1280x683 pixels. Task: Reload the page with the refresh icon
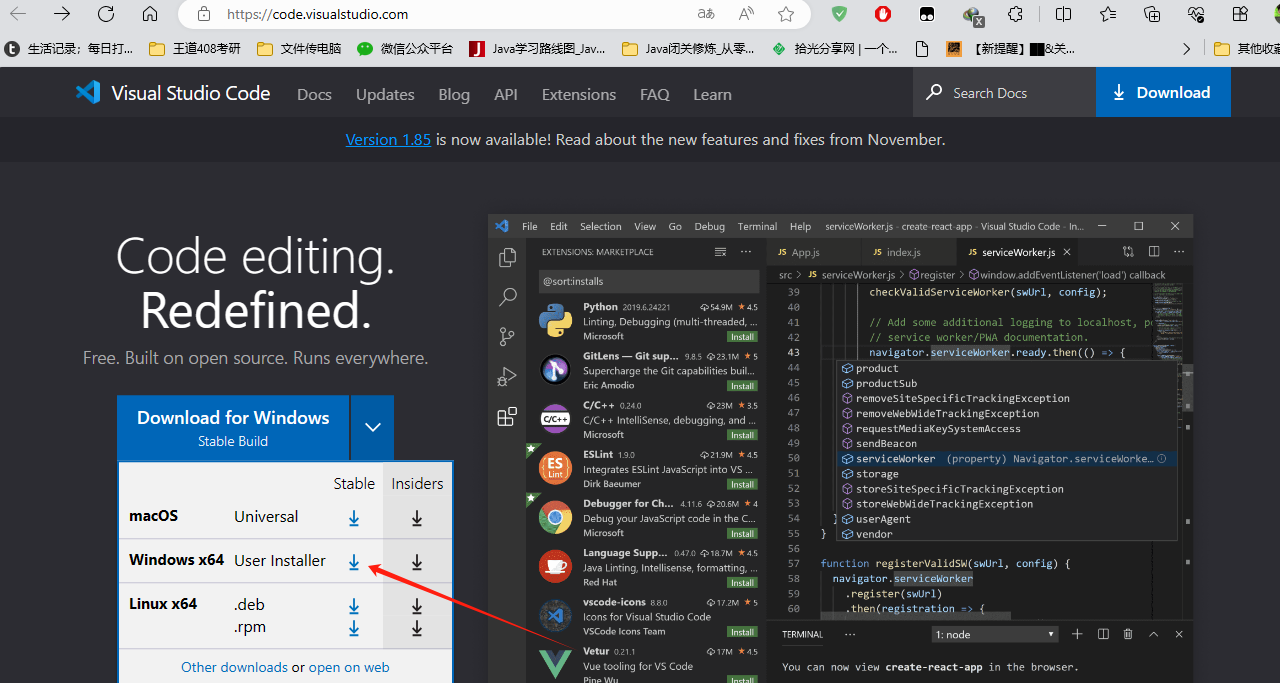[x=106, y=14]
